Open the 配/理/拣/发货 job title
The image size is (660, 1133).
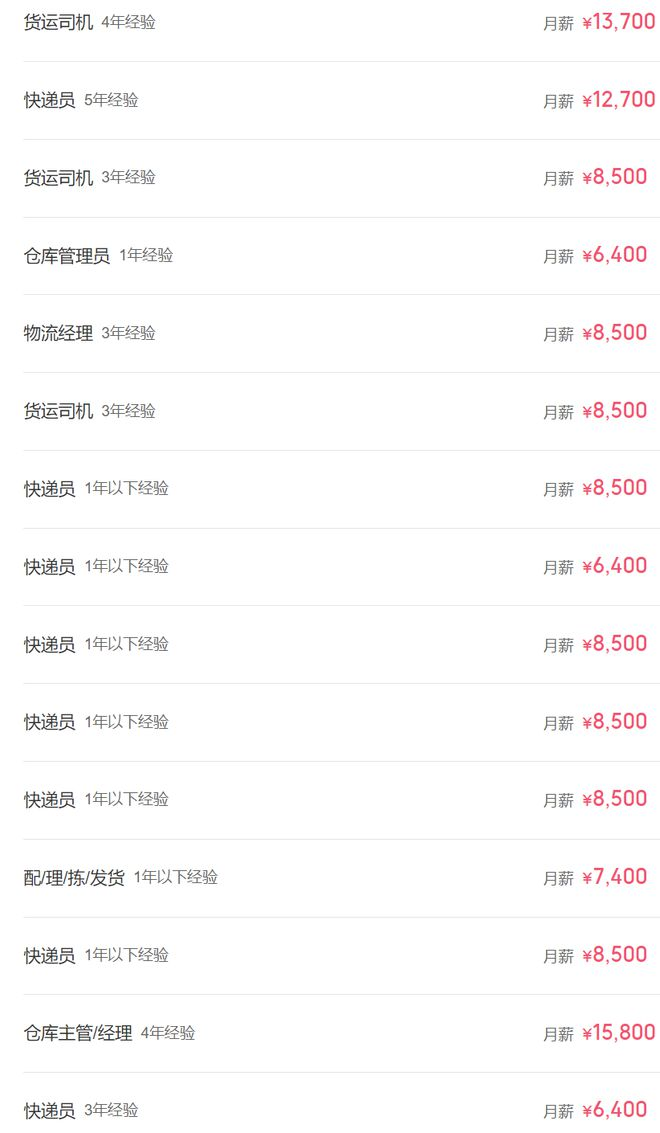tap(74, 878)
